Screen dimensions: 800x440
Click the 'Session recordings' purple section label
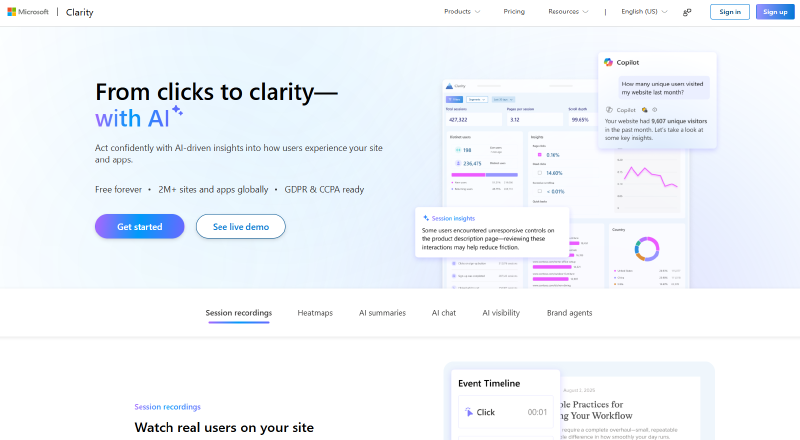(x=167, y=407)
